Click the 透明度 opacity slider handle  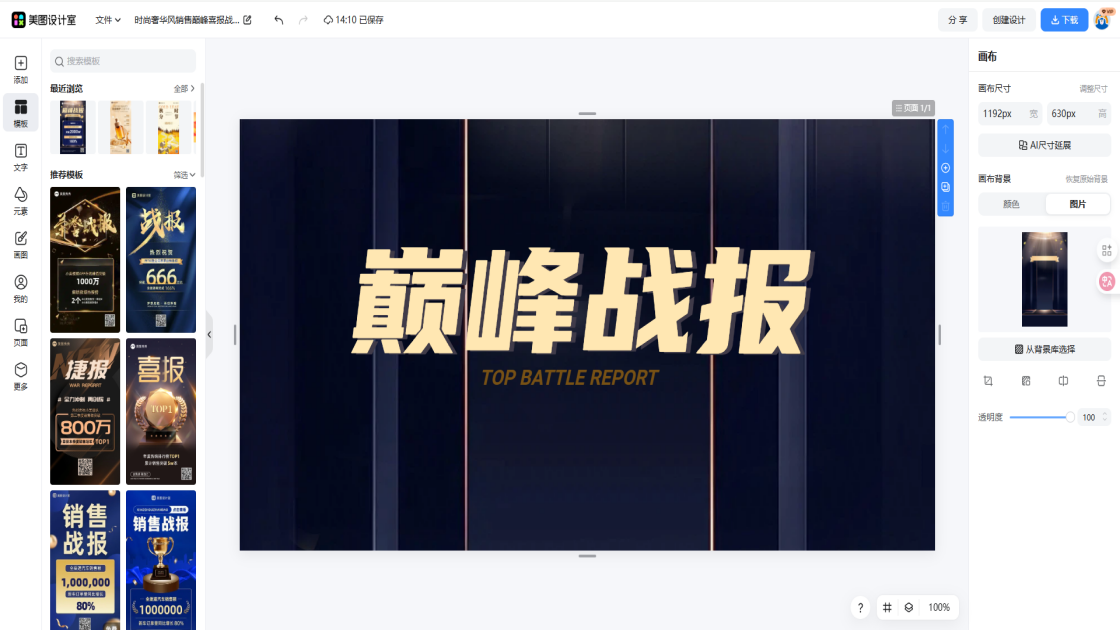coord(1070,417)
